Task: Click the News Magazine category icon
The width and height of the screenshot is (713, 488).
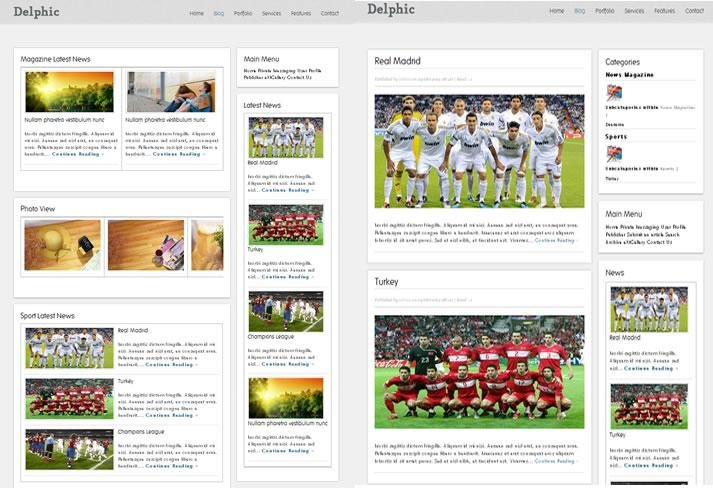Action: coord(614,93)
